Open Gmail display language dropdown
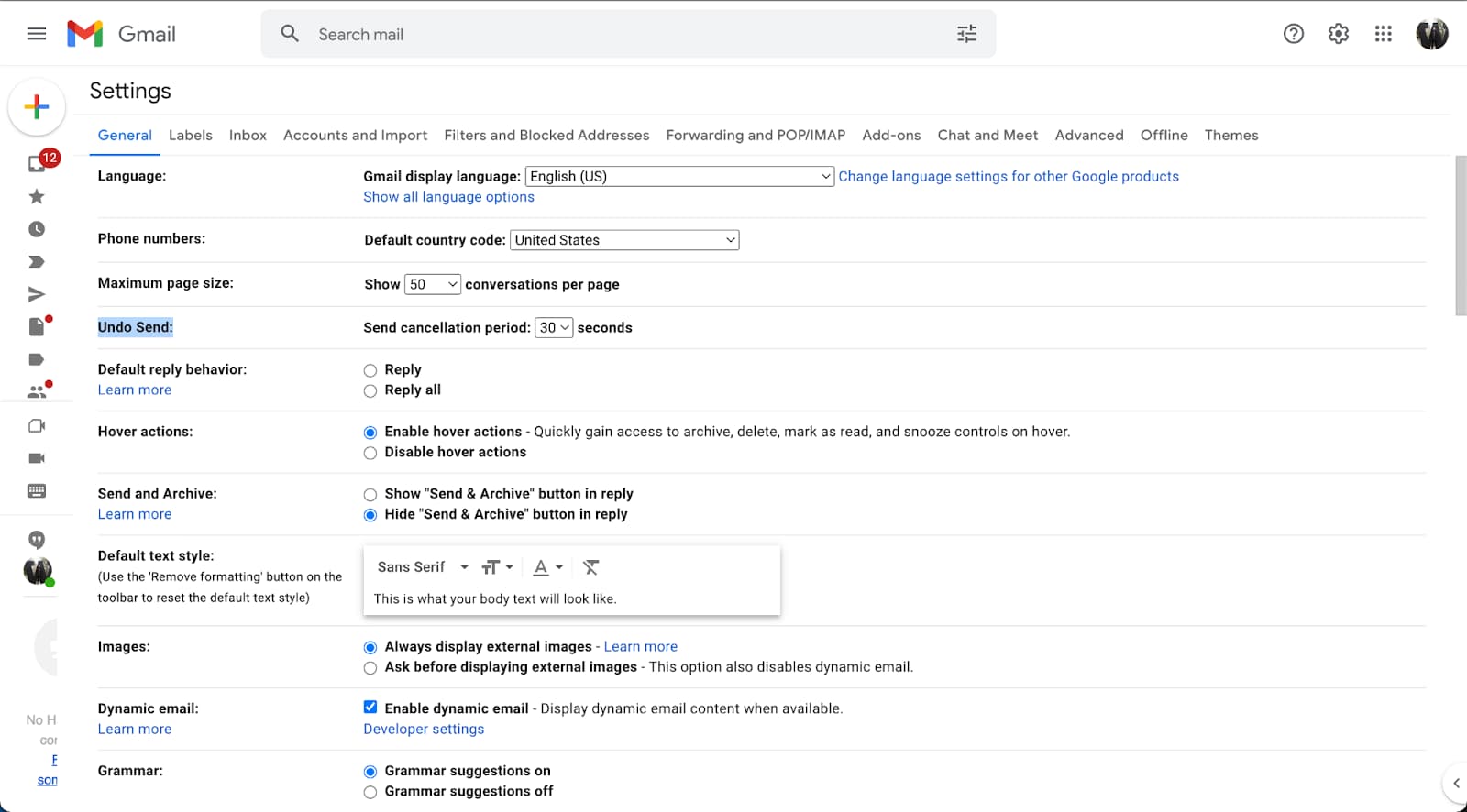This screenshot has height=812, width=1467. (x=679, y=176)
